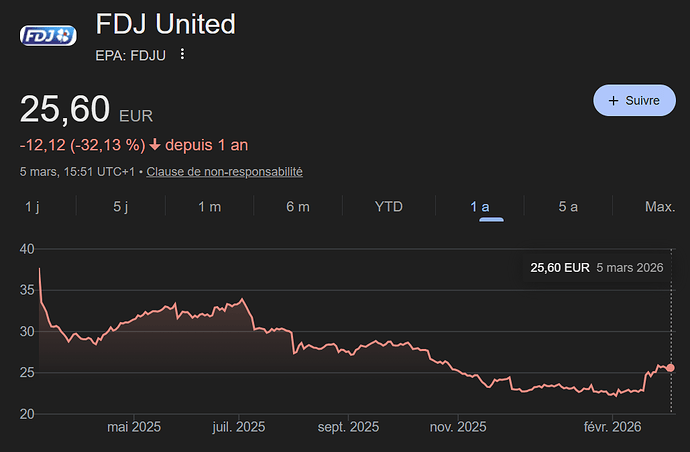Select the 5 j range tab
The image size is (690, 452).
point(121,207)
